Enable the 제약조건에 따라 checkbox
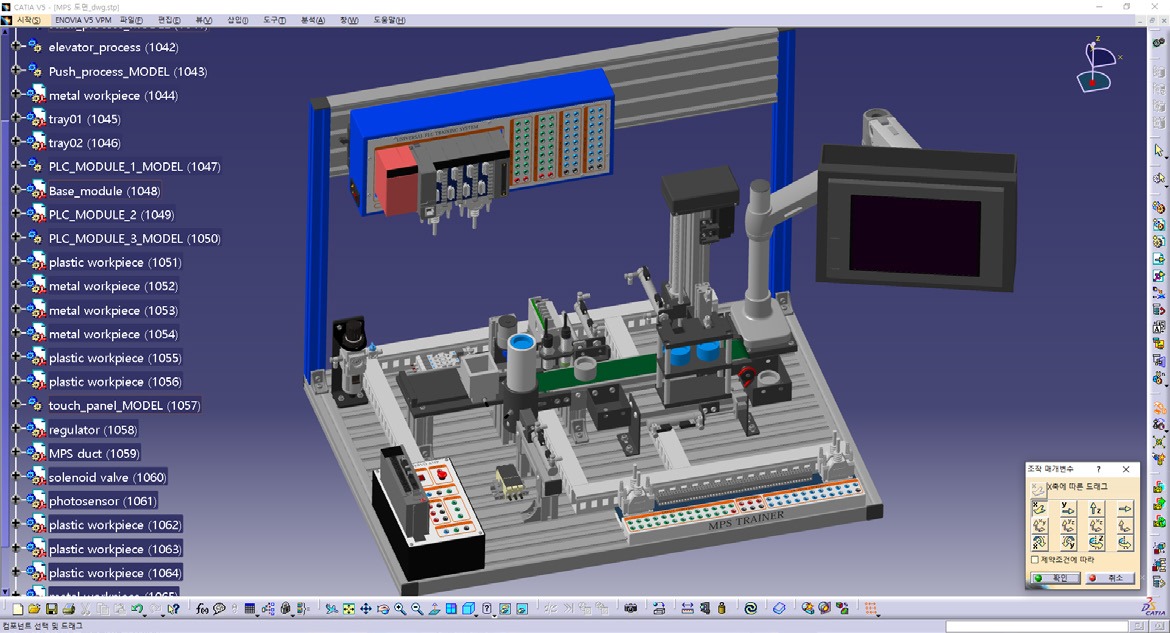 tap(1035, 560)
